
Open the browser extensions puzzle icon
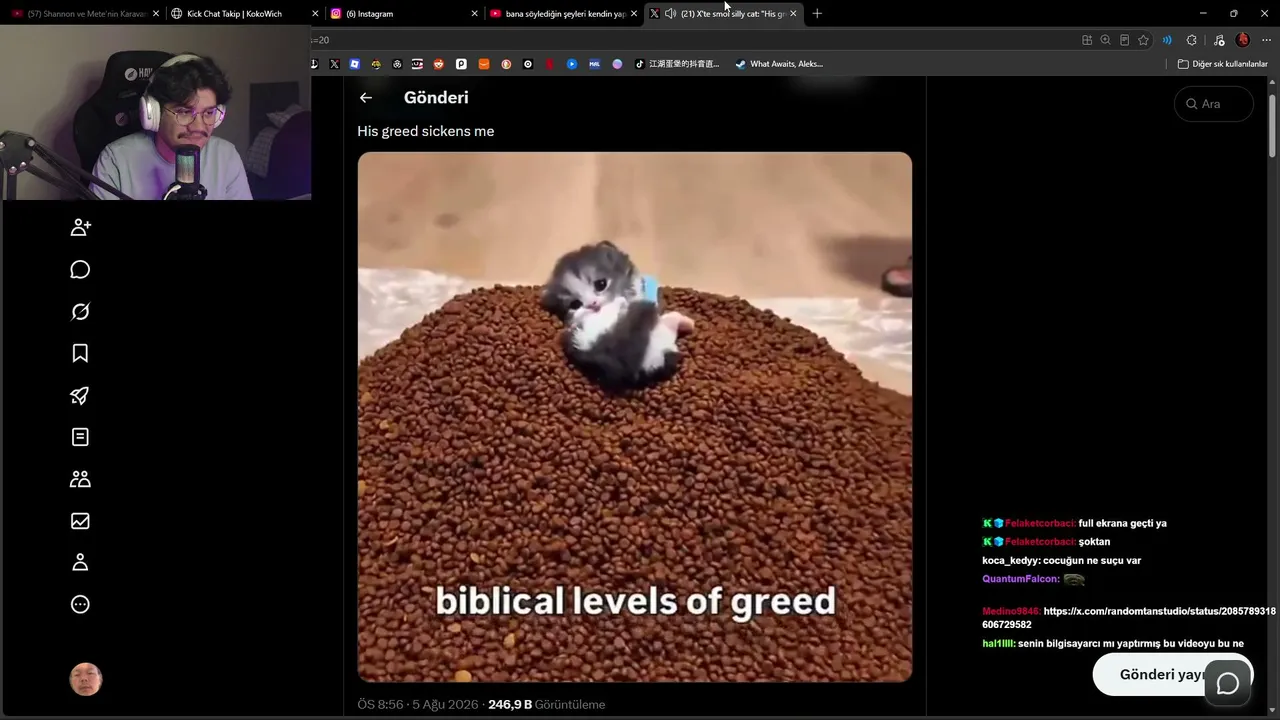(x=1191, y=40)
